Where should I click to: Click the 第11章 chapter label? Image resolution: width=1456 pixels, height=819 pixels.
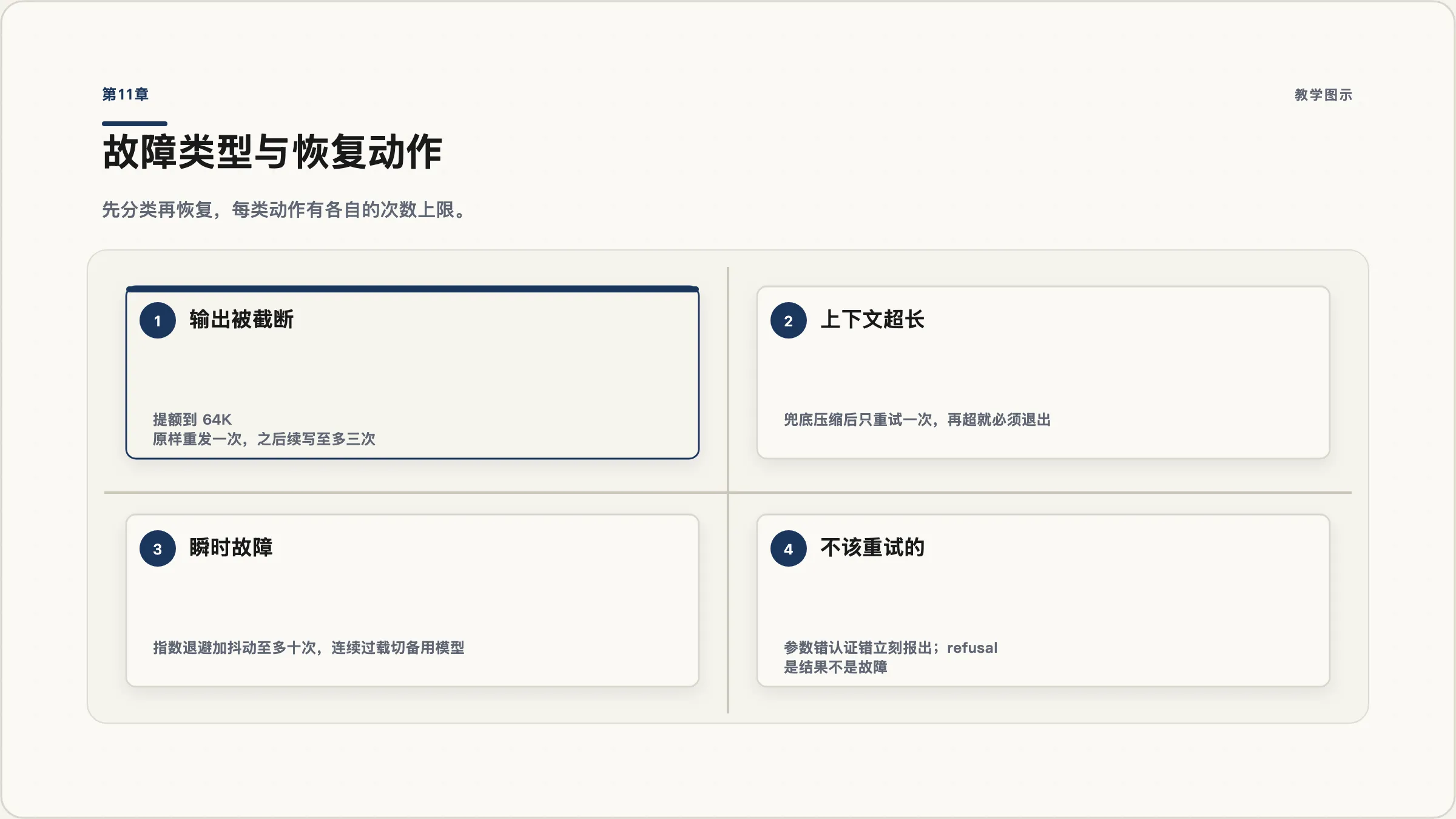tap(126, 95)
